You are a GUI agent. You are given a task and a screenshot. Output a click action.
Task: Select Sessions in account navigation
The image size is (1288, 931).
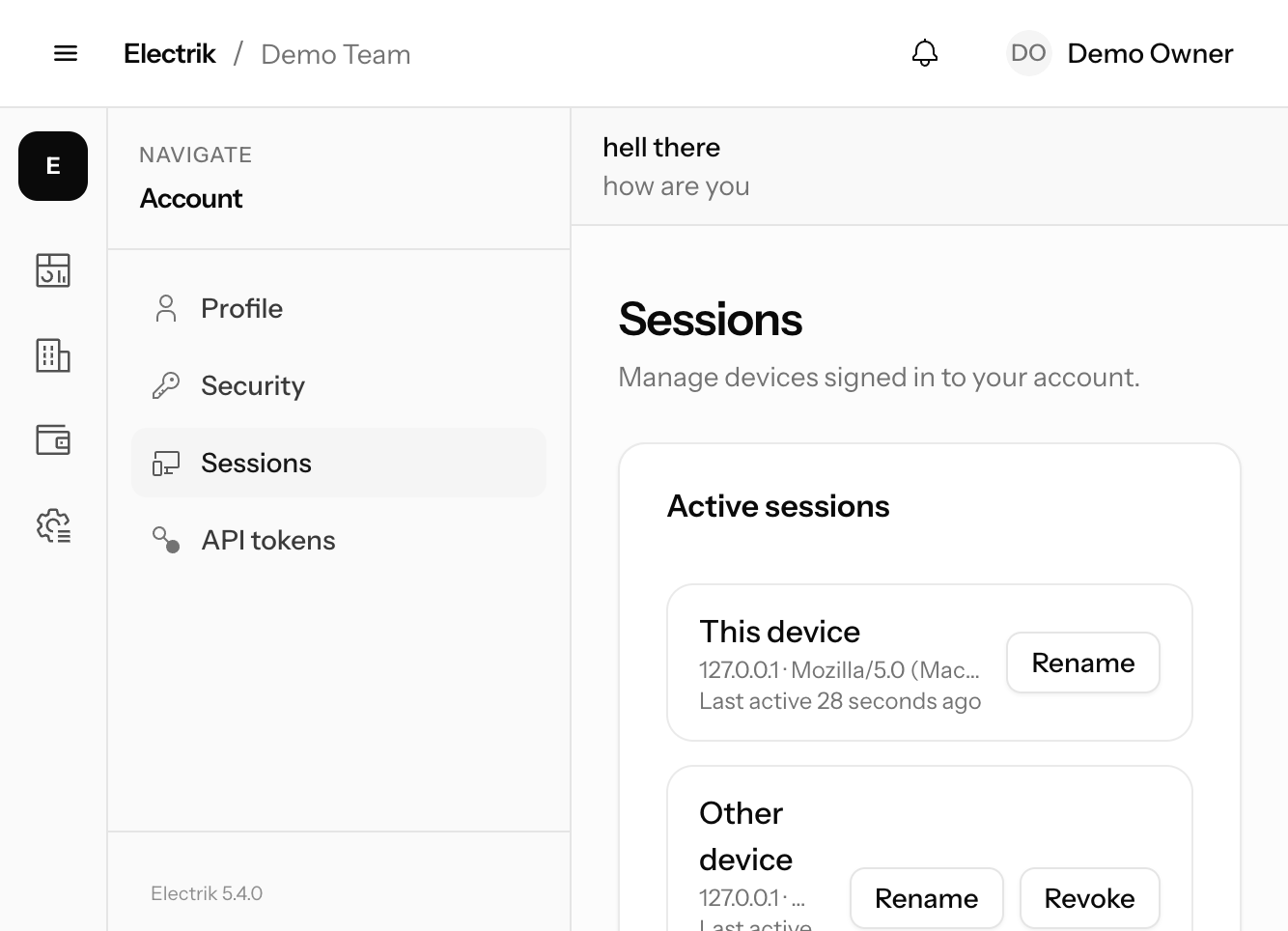[339, 463]
